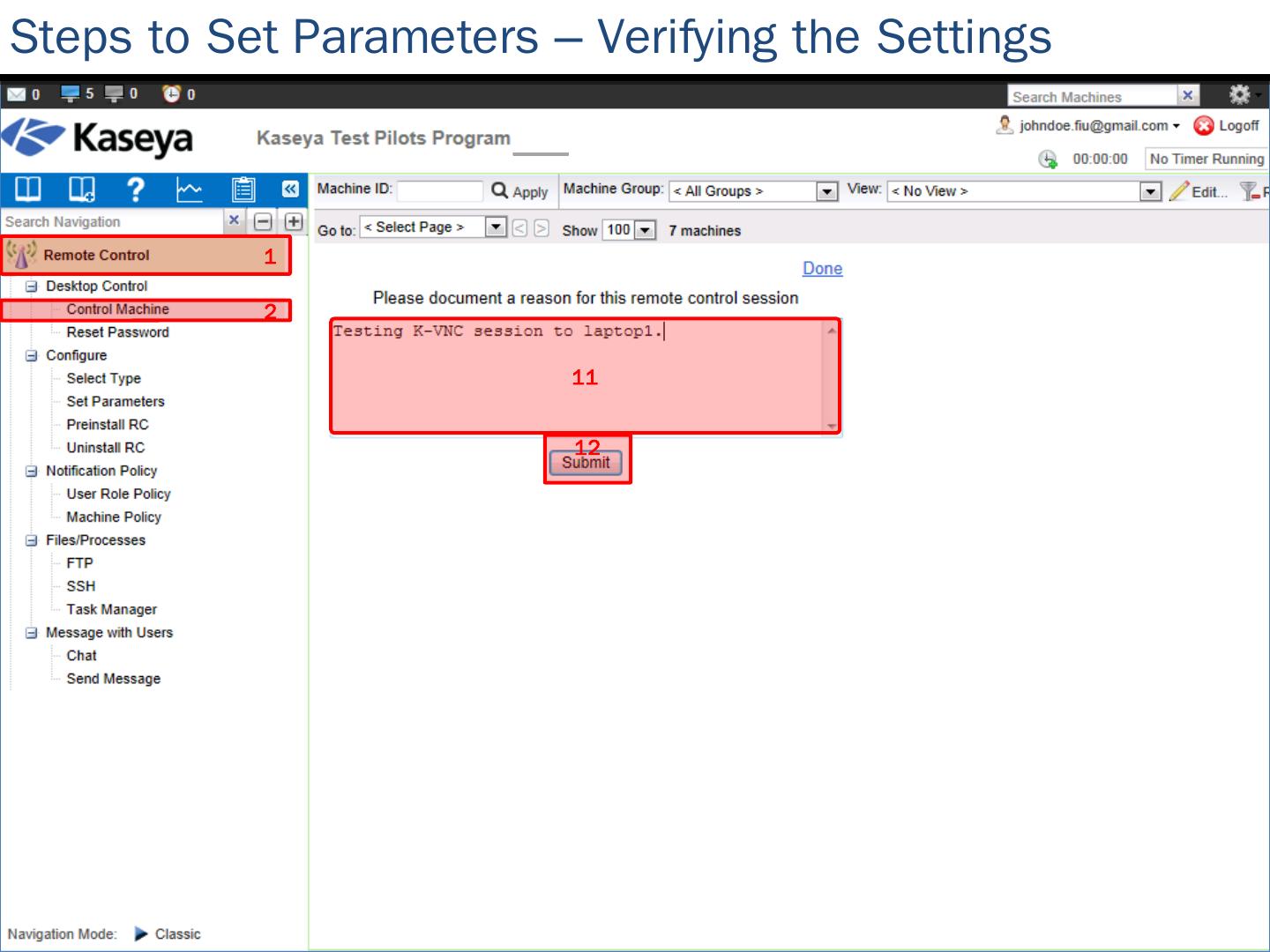Collapse the navigation panel with double-arrow icon

click(290, 189)
